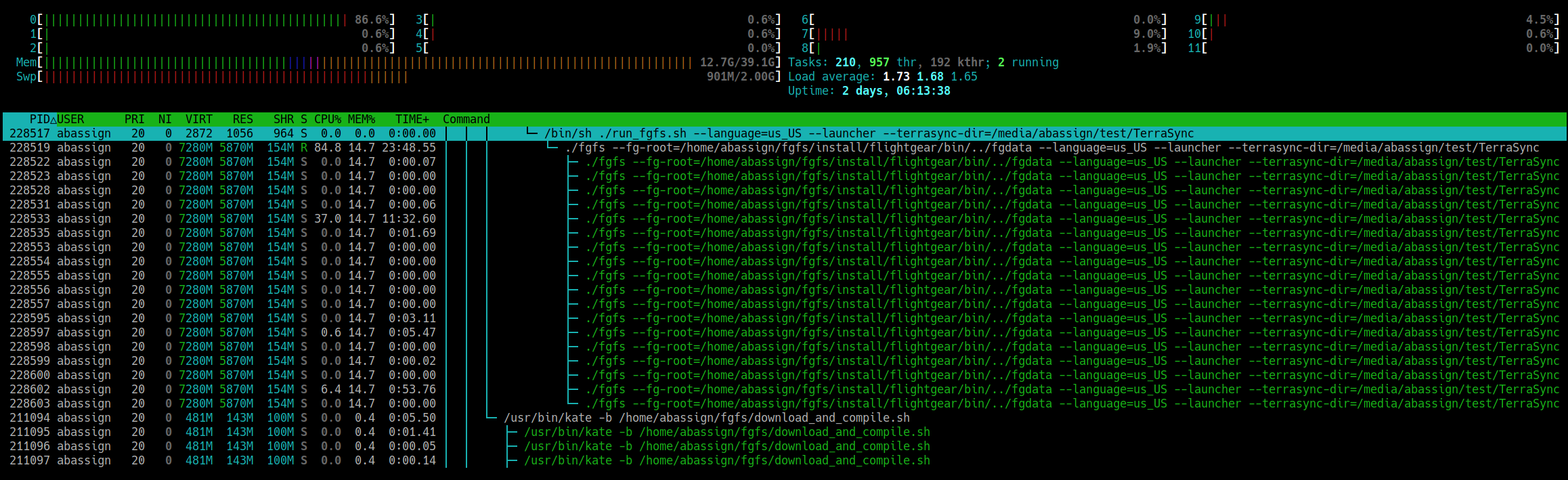Viewport: 1568px width, 480px height.
Task: Select process row with PID 228603
Action: coord(785,403)
